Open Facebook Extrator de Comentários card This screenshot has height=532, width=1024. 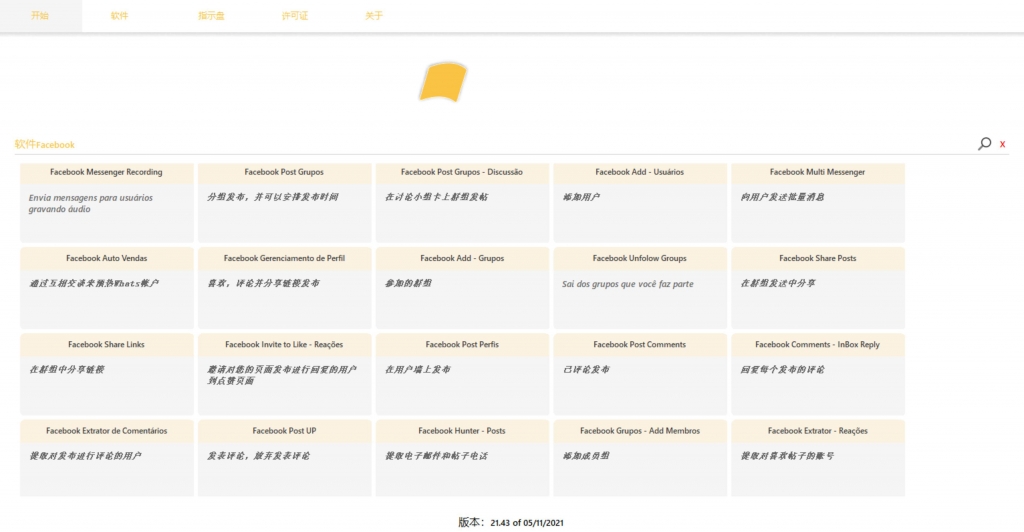pyautogui.click(x=106, y=458)
